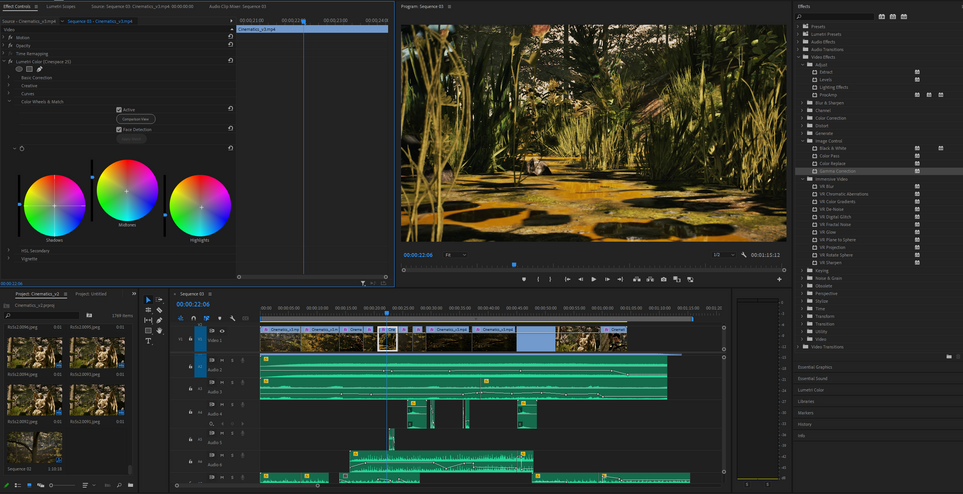Open timeline wrench display settings
Screen dimensions: 963x494
[x=232, y=319]
